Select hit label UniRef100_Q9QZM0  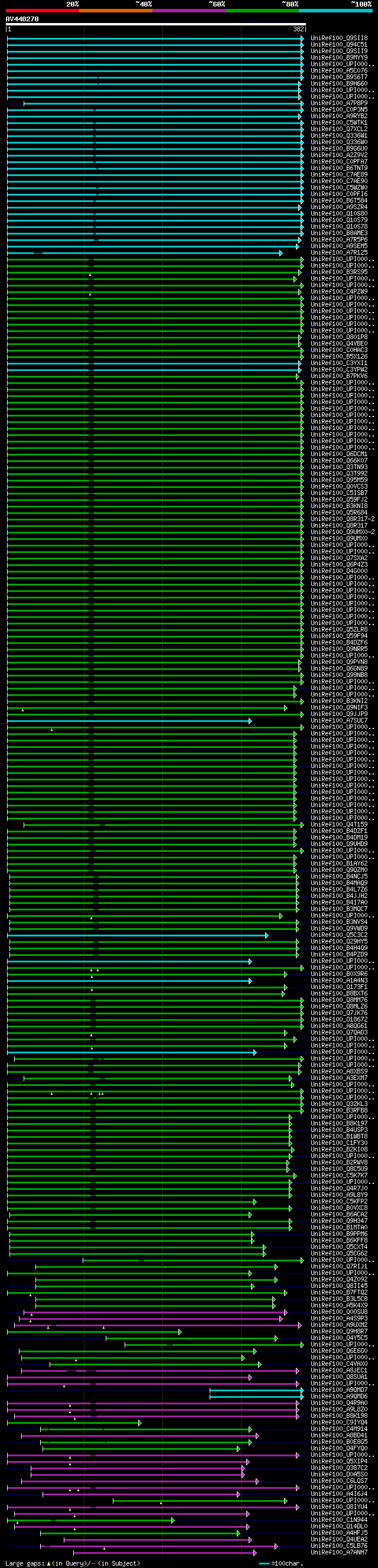339,870
